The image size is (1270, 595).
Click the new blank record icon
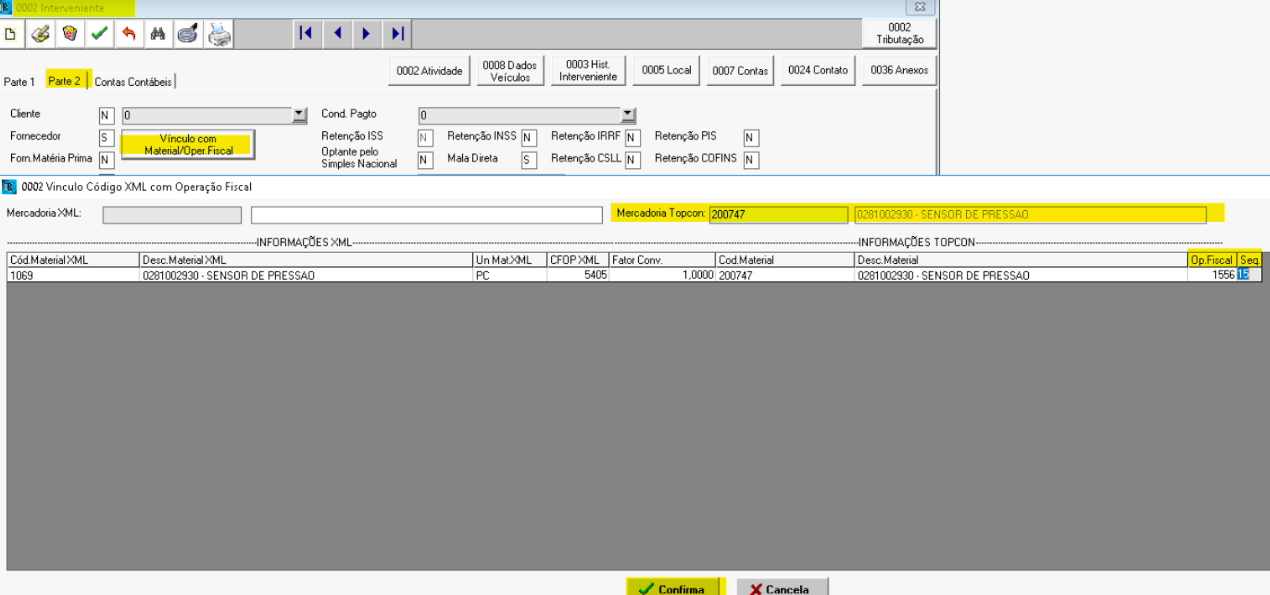click(x=13, y=34)
